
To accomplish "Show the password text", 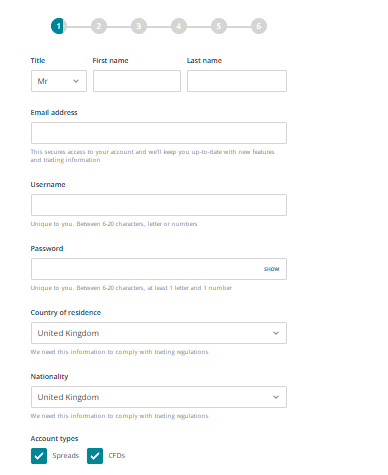I will 272,269.
